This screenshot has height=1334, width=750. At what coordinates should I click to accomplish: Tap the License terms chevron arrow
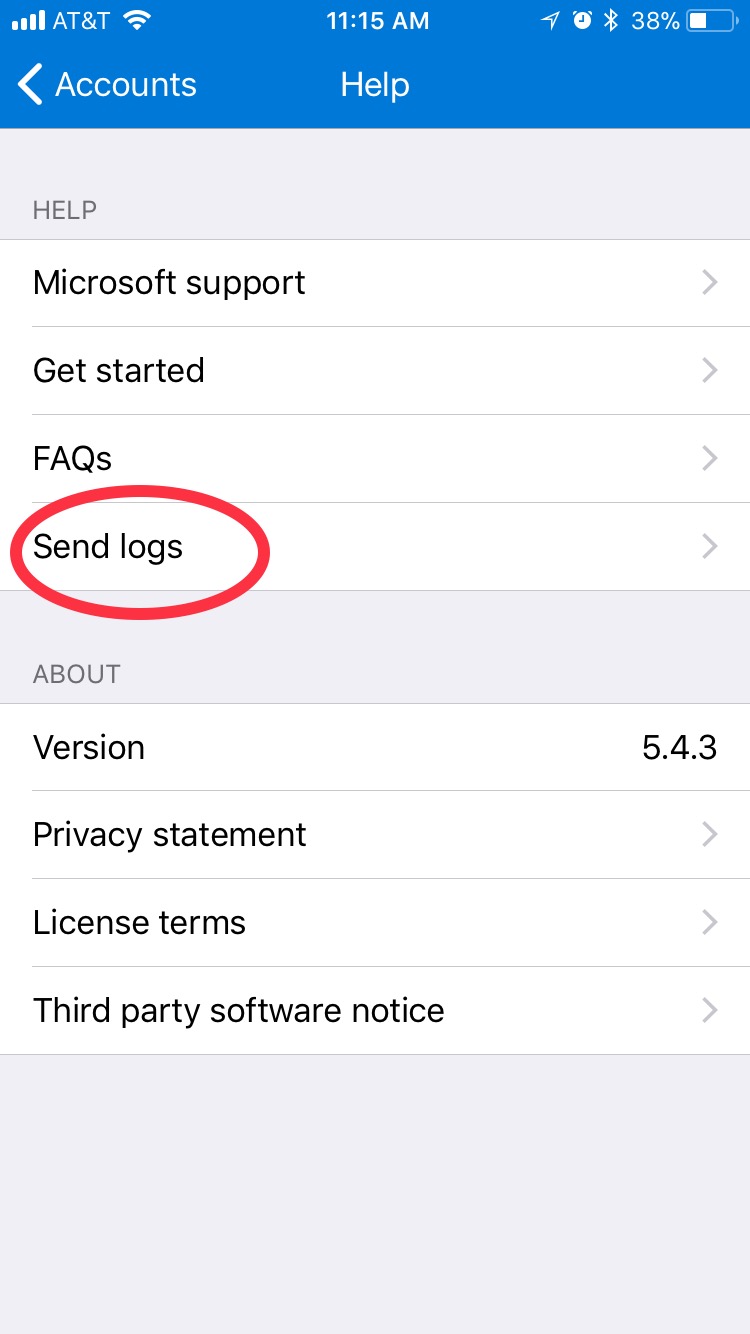(x=710, y=922)
